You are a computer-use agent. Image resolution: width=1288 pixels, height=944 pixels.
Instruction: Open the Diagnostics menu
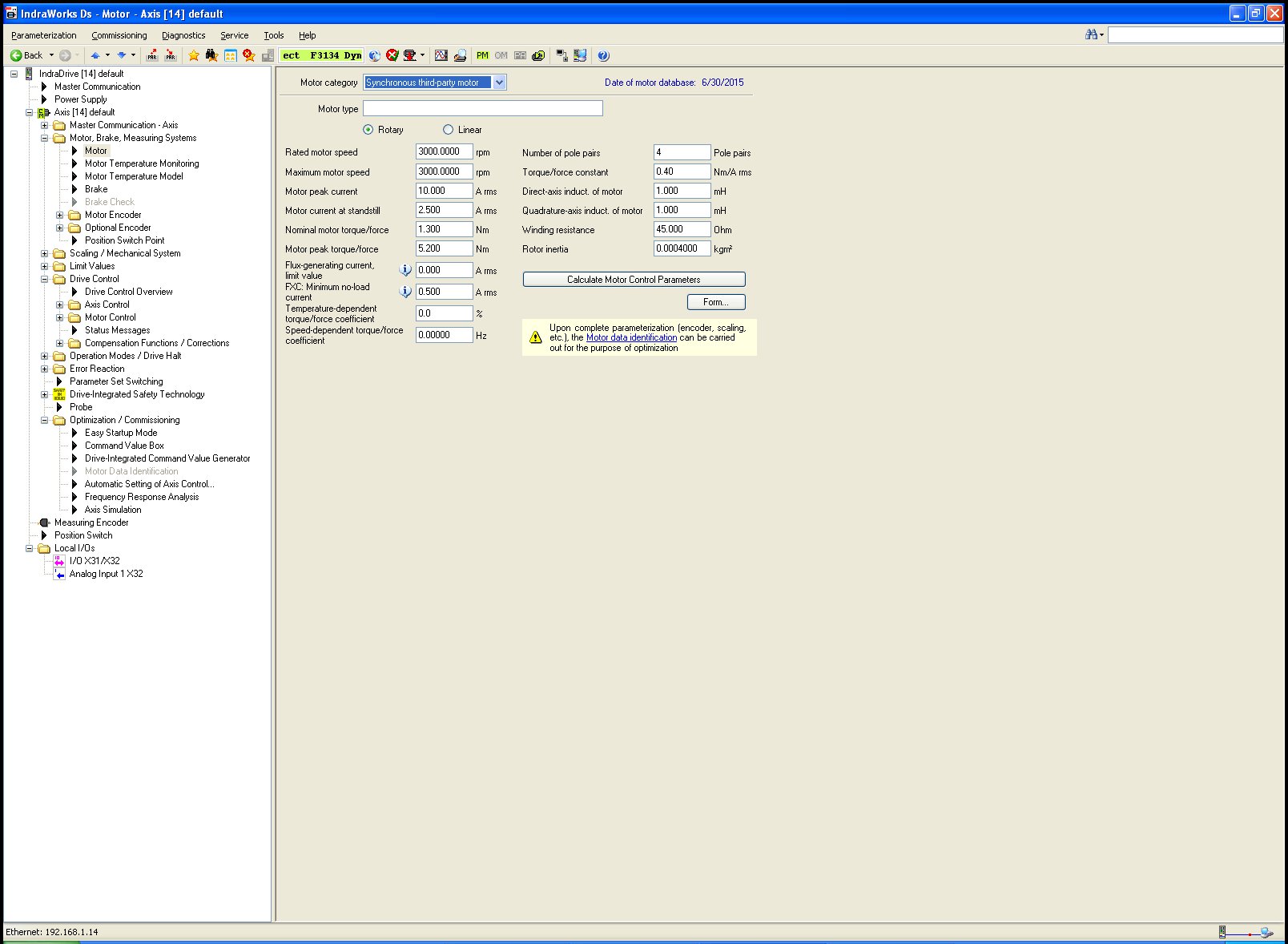183,35
